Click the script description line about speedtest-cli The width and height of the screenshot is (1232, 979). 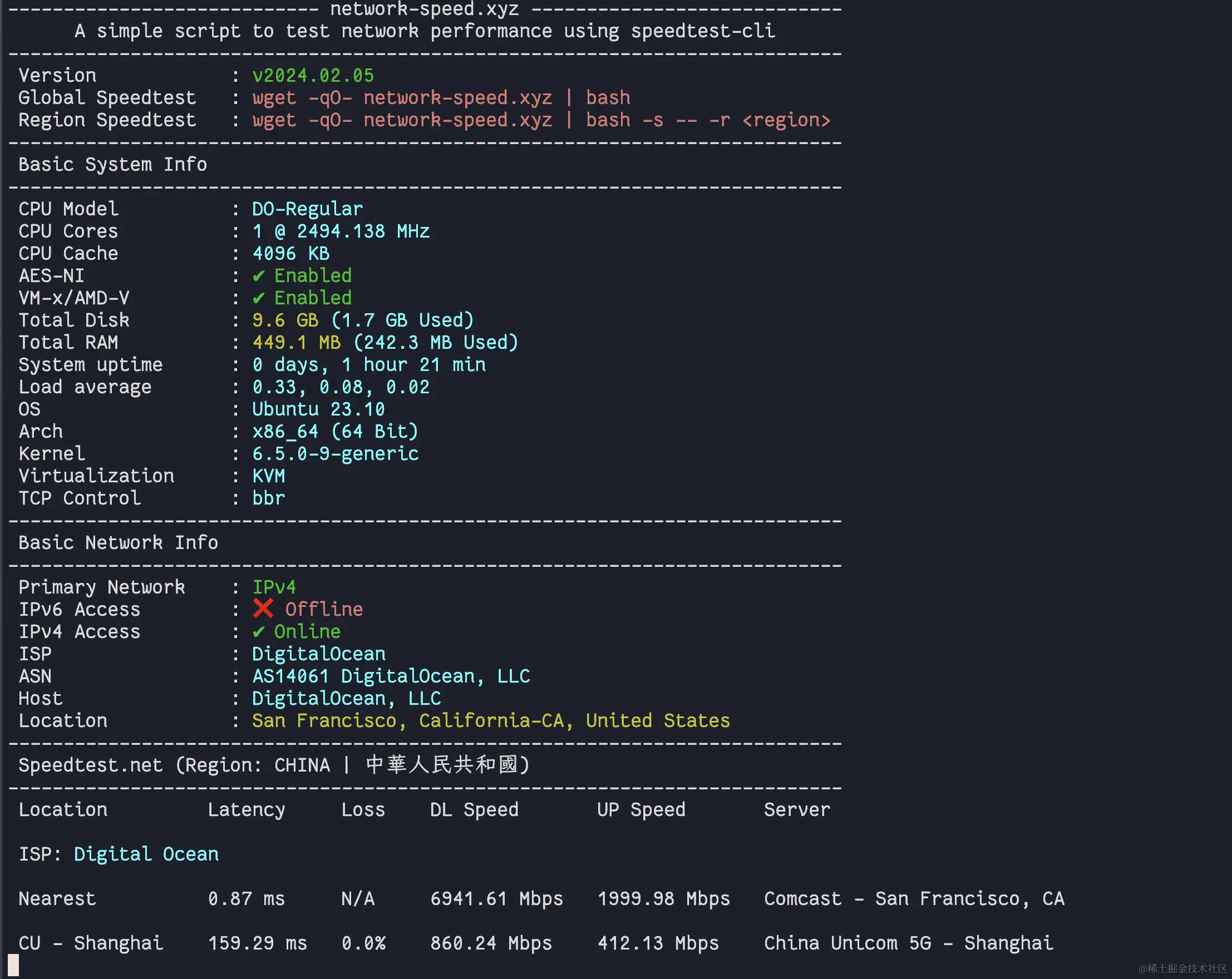pos(425,31)
